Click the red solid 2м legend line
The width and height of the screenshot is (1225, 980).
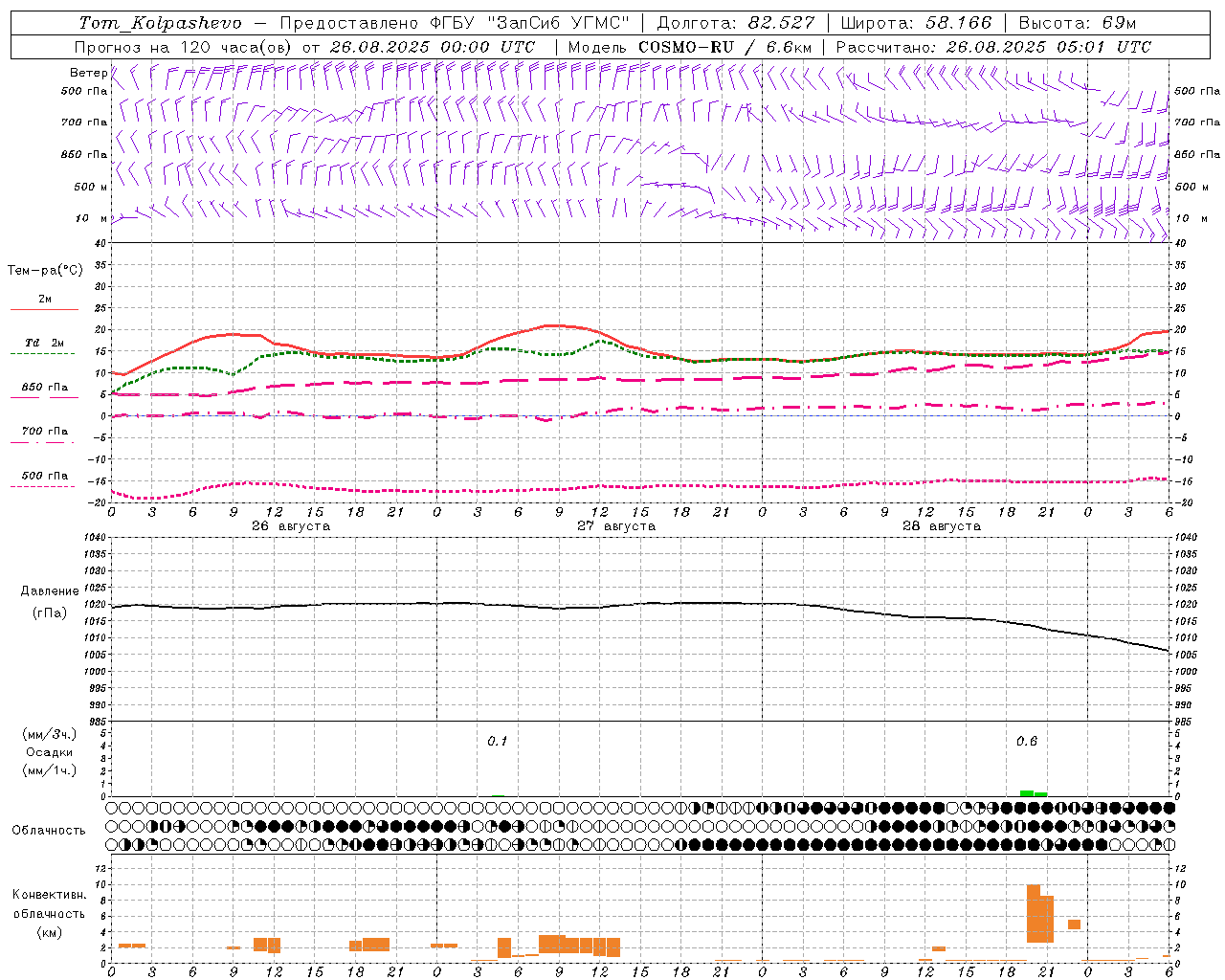pos(44,309)
